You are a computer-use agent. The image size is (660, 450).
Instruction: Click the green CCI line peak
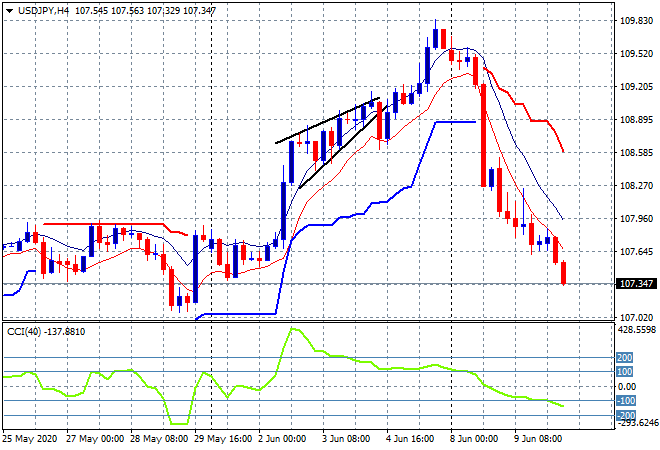(x=293, y=329)
